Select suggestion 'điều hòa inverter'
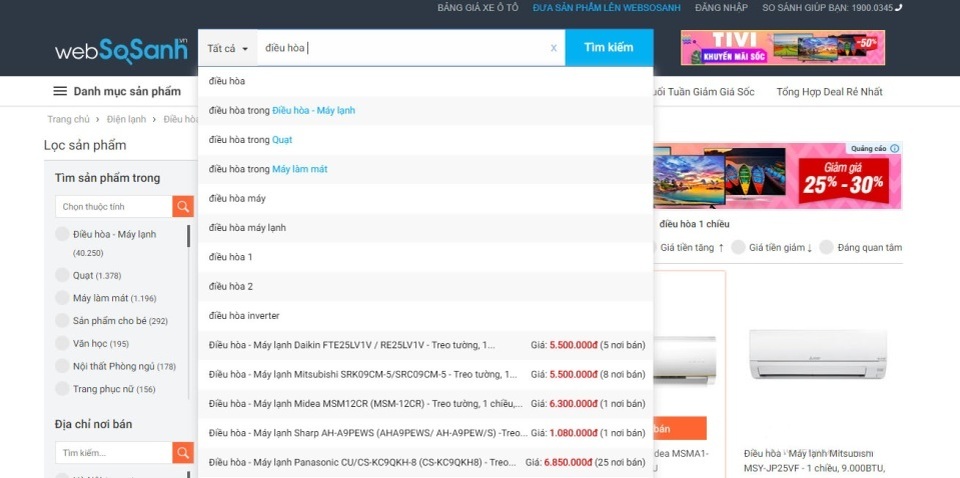 point(426,316)
